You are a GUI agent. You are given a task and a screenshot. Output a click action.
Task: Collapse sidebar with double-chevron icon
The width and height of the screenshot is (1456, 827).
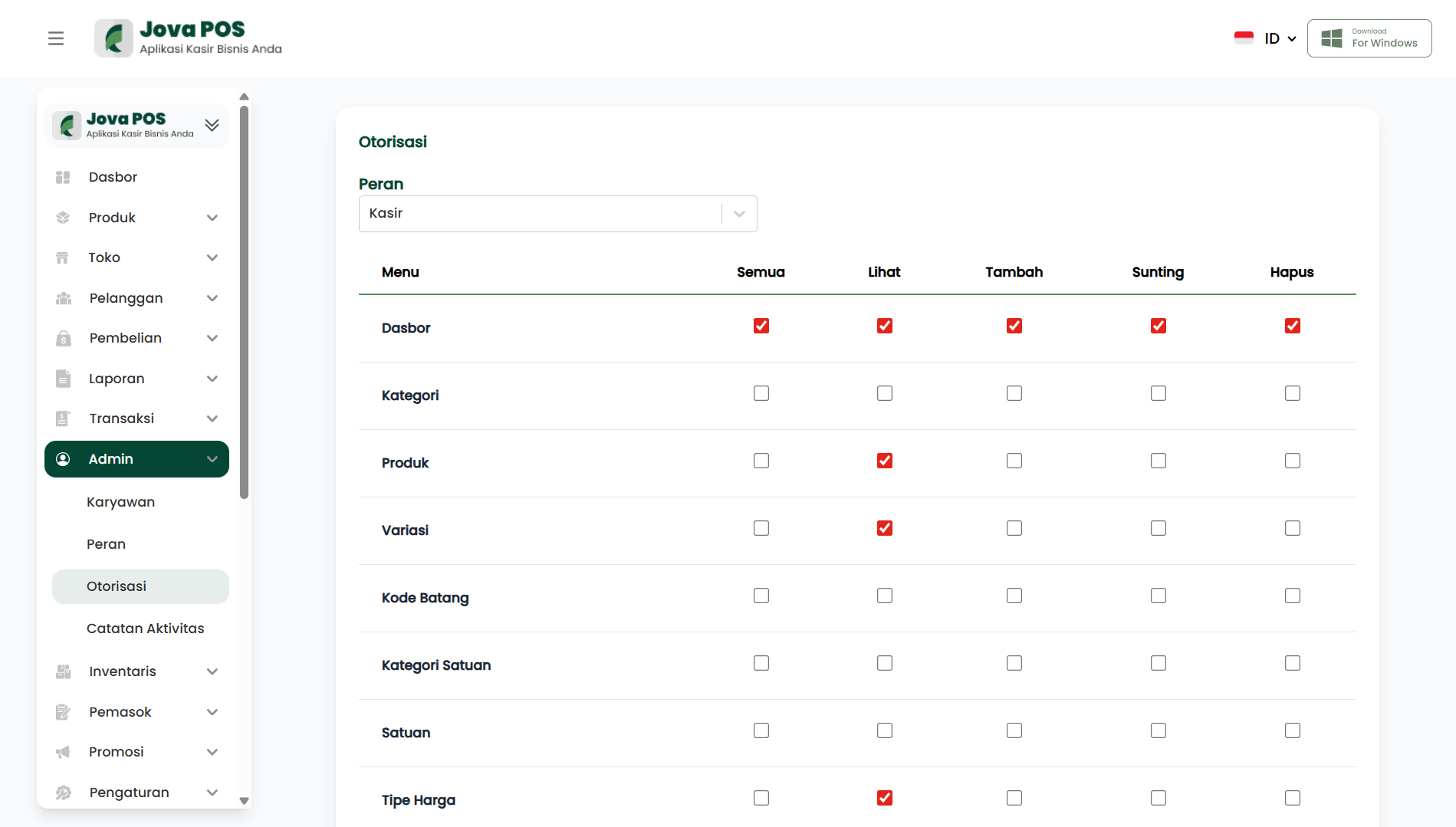point(212,125)
